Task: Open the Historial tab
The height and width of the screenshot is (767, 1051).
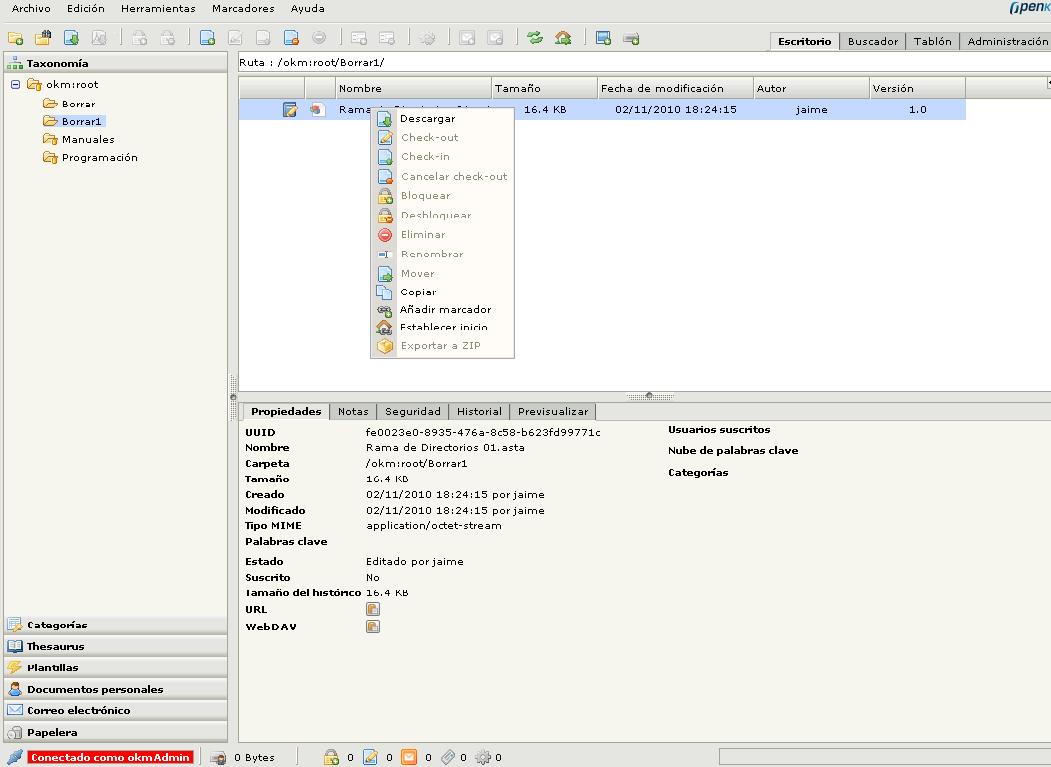Action: pyautogui.click(x=479, y=412)
